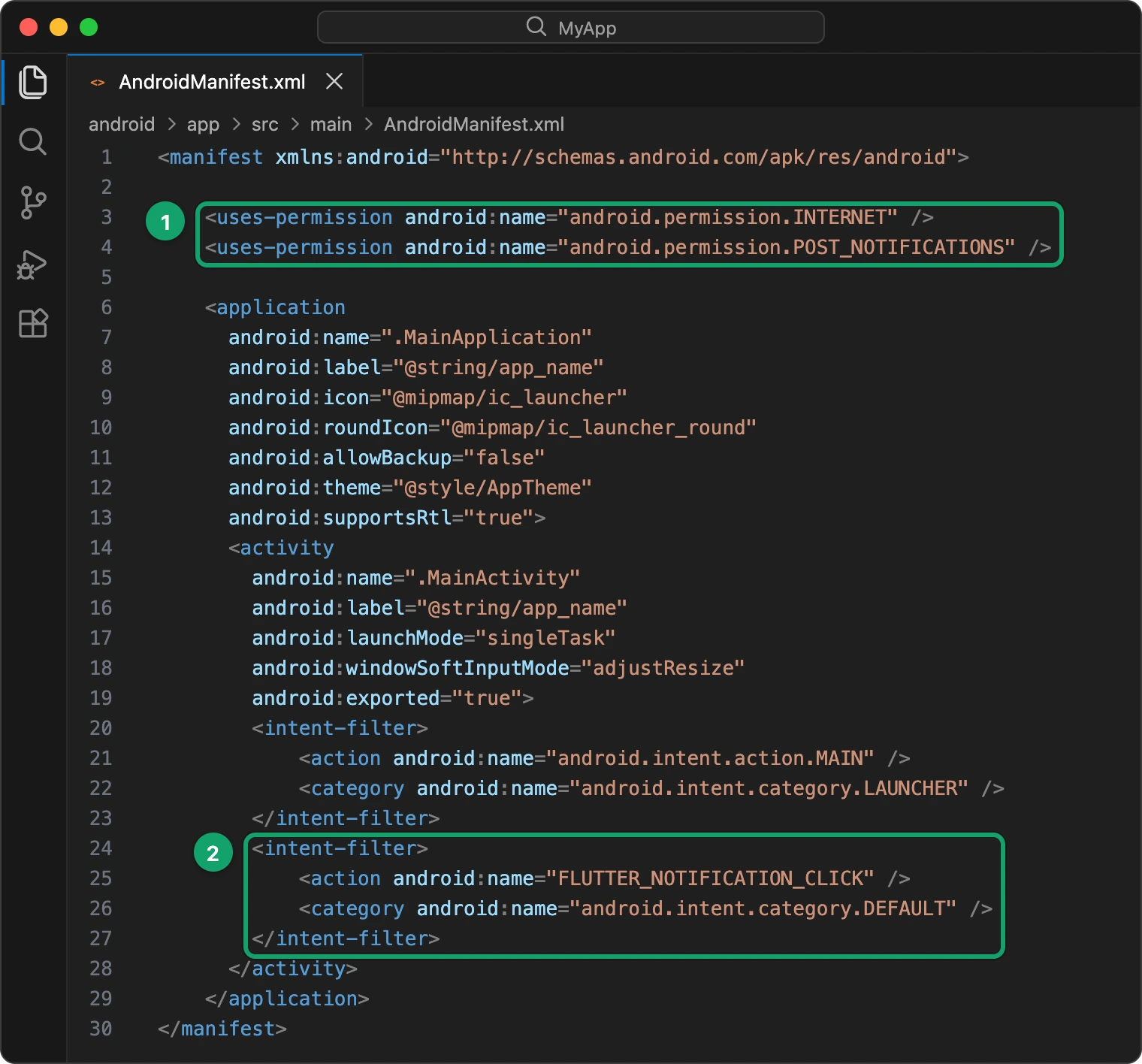Click the closing </activity> tag

tap(293, 969)
